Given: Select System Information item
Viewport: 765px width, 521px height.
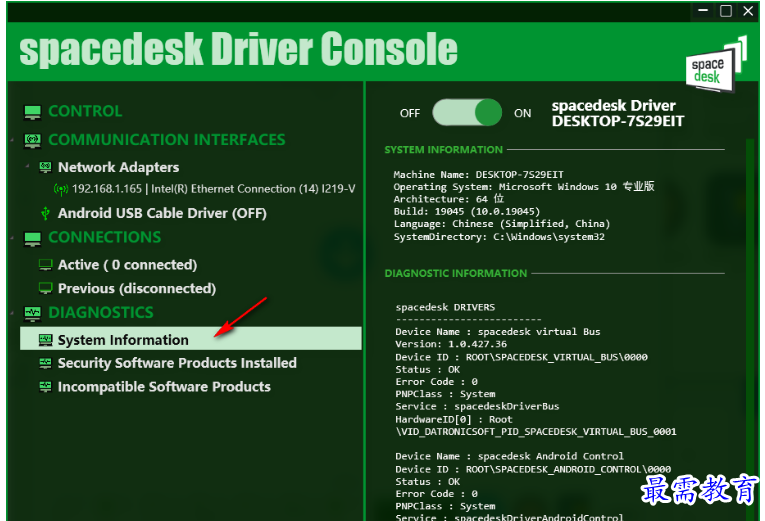Looking at the screenshot, I should [191, 339].
